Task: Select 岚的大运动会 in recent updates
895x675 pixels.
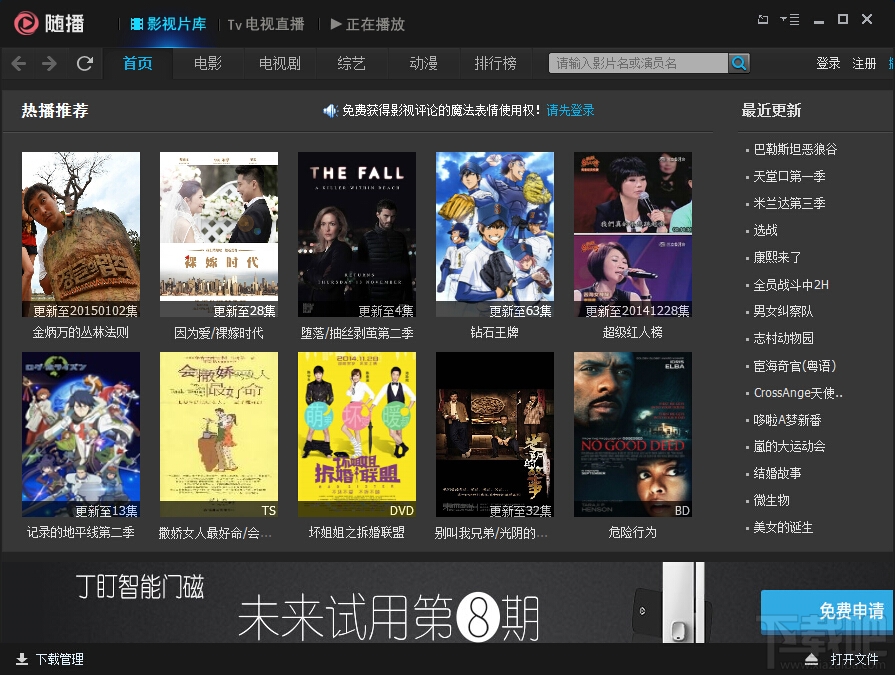Action: (789, 446)
